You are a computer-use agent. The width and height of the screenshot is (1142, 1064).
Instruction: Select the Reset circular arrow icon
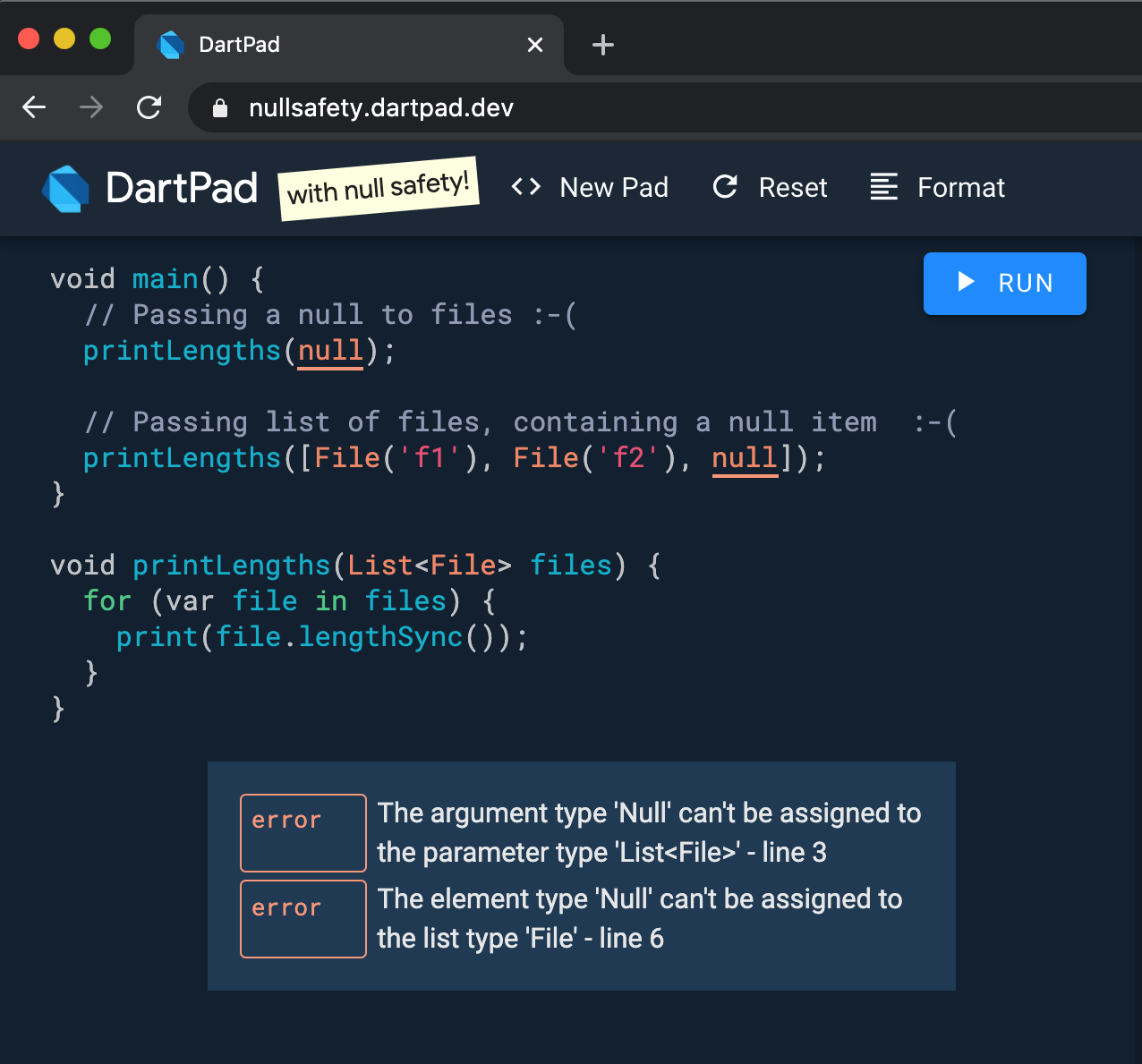724,187
